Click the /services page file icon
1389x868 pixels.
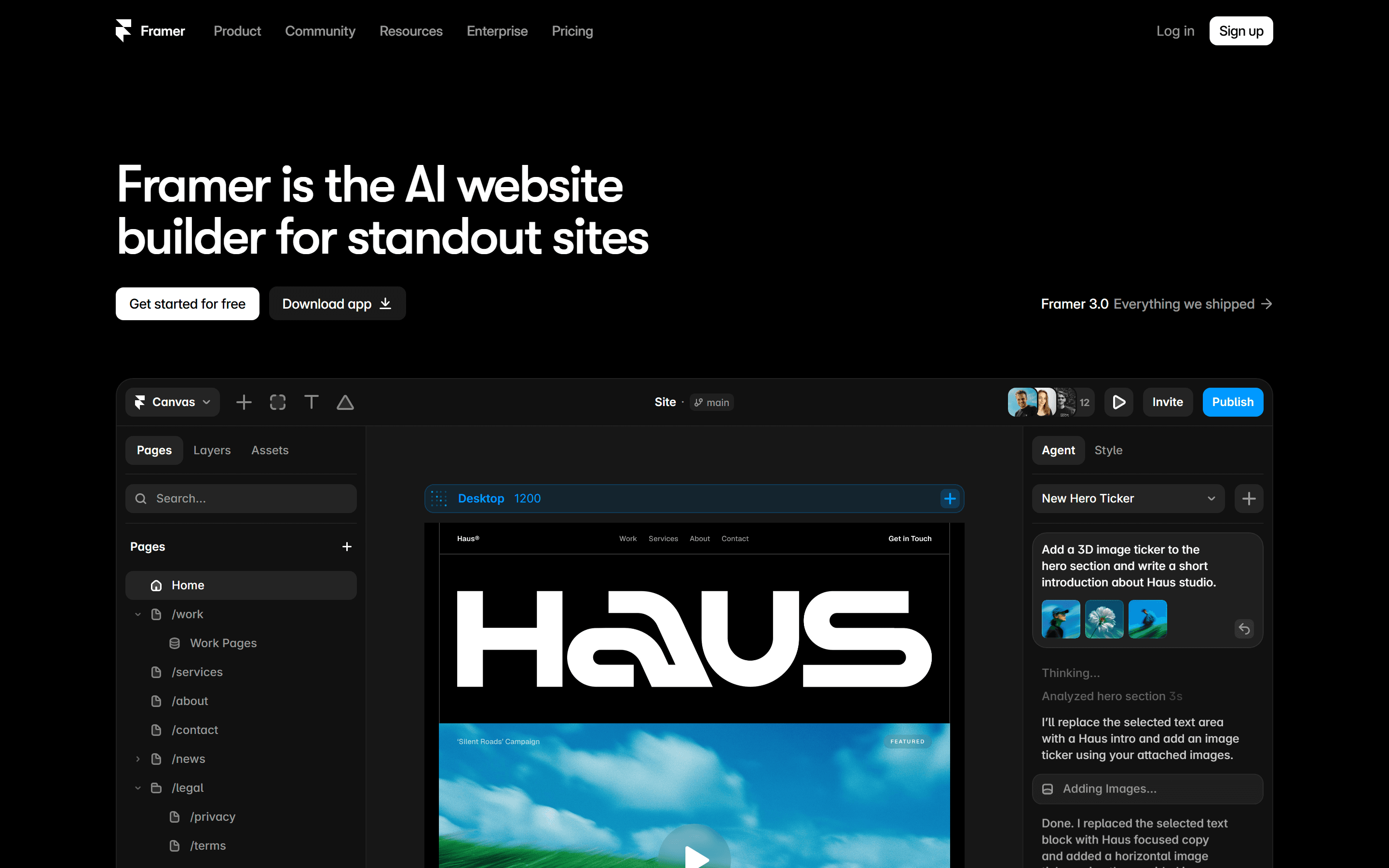[x=156, y=672]
